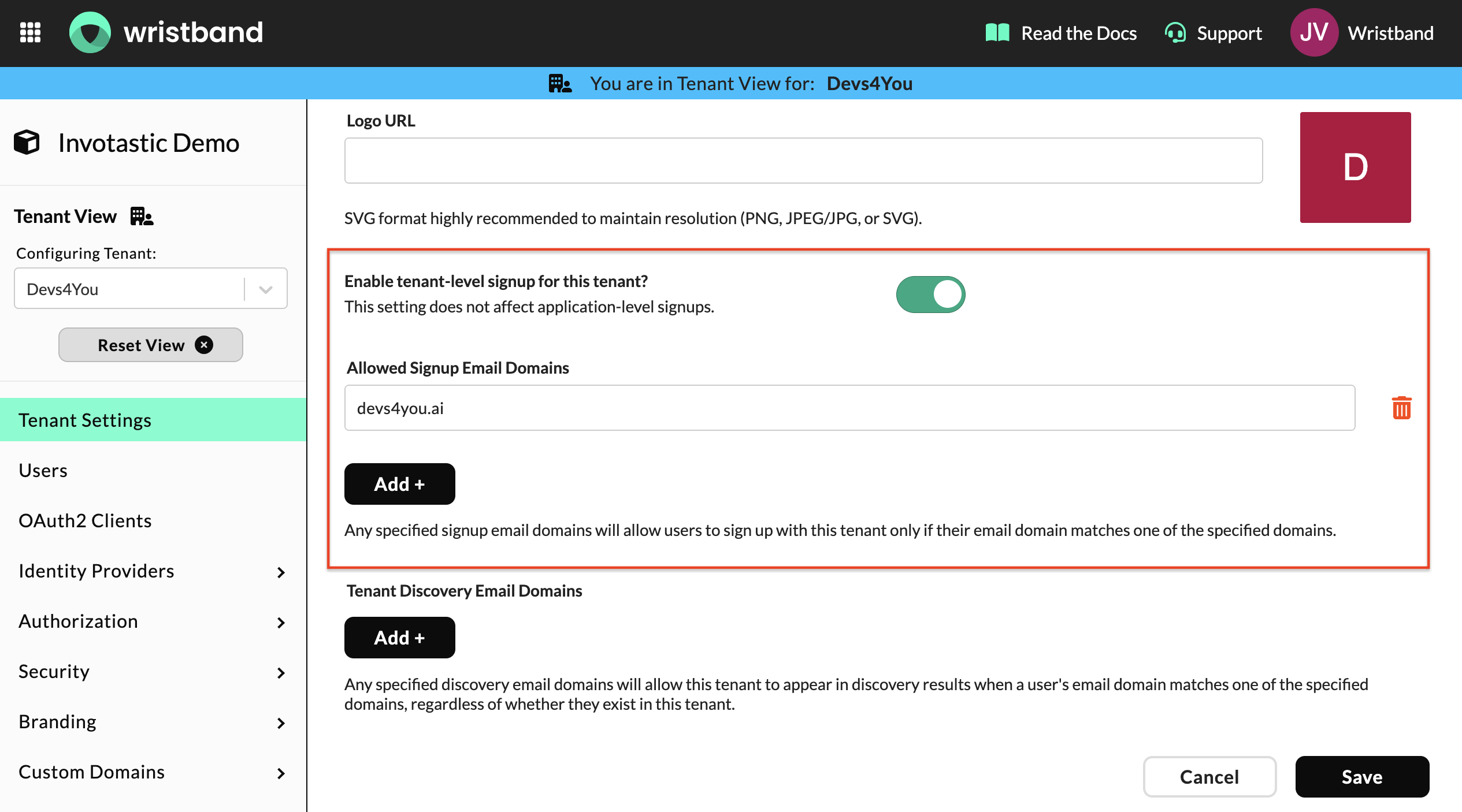Add a Tenant Discovery Email Domain
This screenshot has height=812, width=1462.
click(399, 638)
